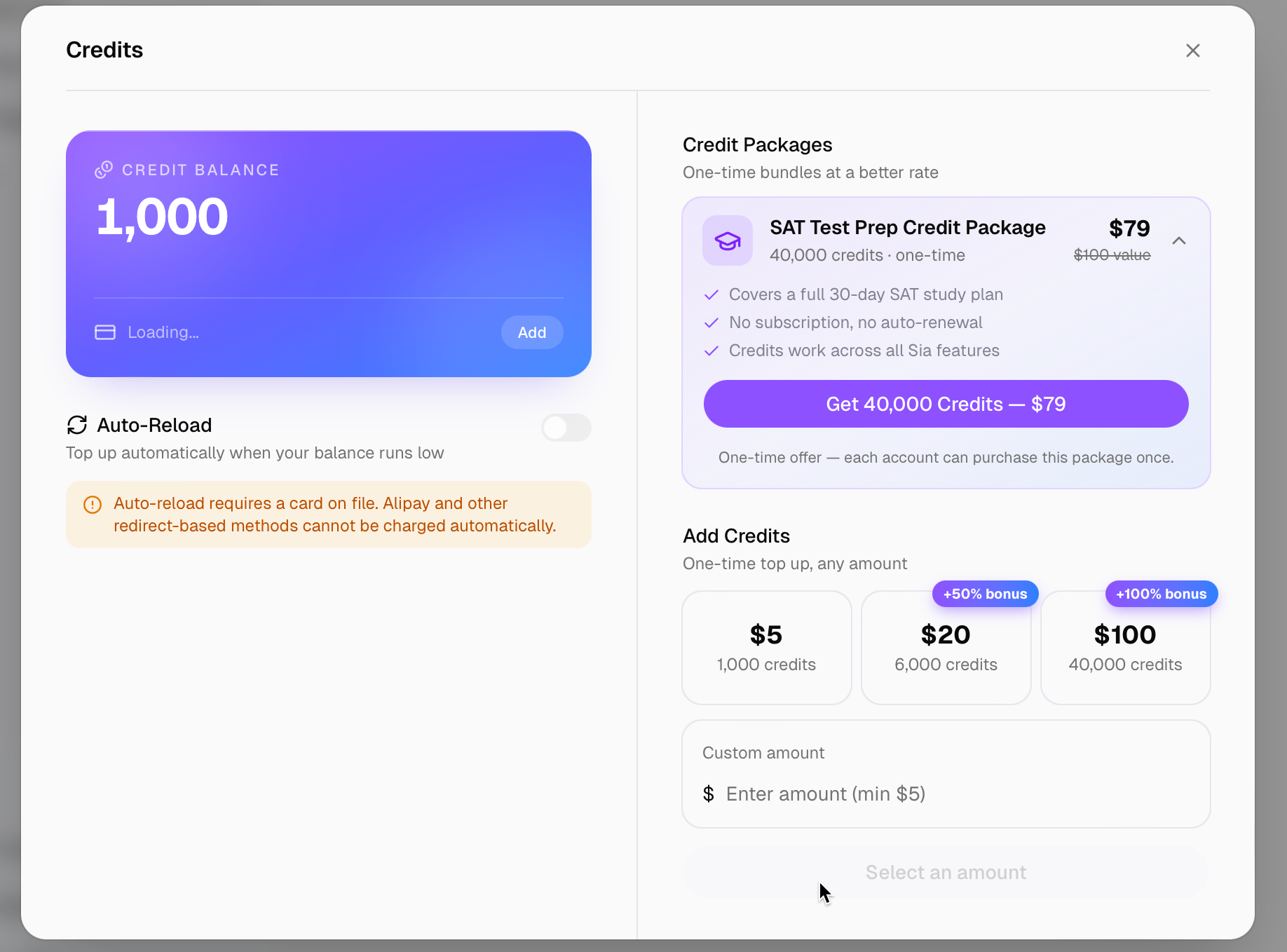Click the SAT Test Prep Credit Package title
1287x952 pixels.
click(908, 227)
